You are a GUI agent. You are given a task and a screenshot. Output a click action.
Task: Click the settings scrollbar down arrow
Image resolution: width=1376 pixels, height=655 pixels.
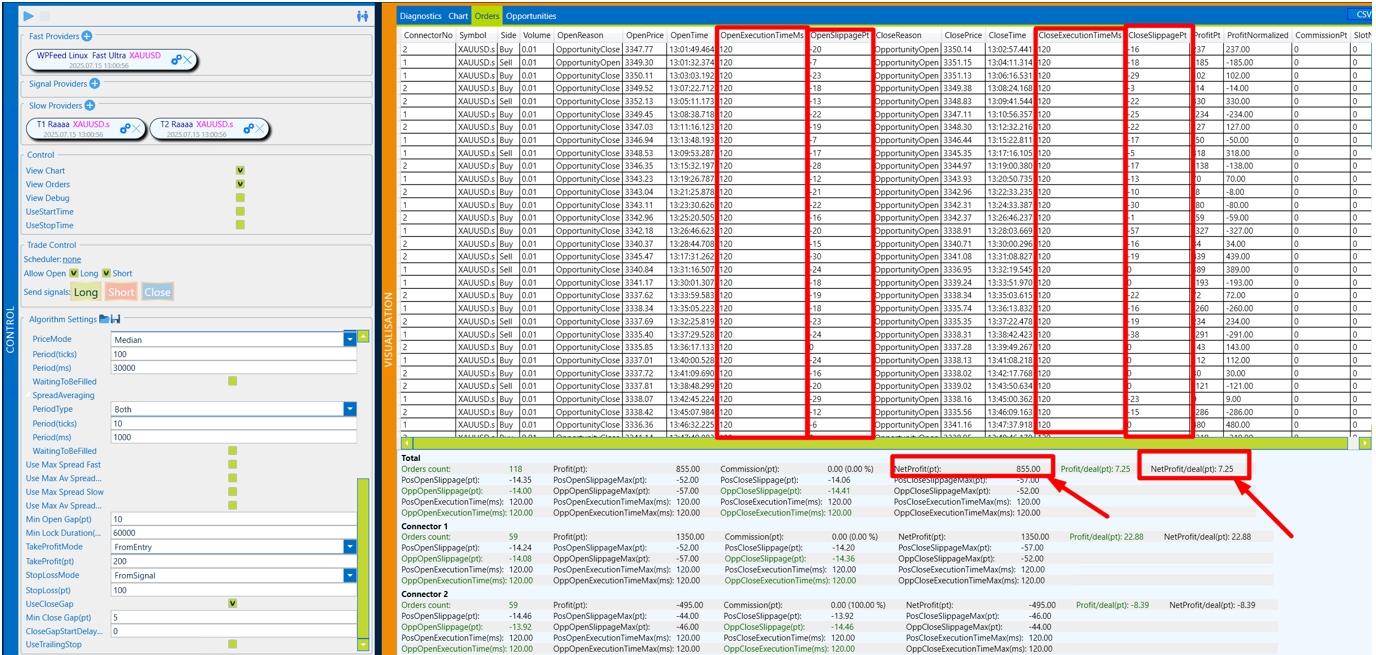pyautogui.click(x=364, y=646)
